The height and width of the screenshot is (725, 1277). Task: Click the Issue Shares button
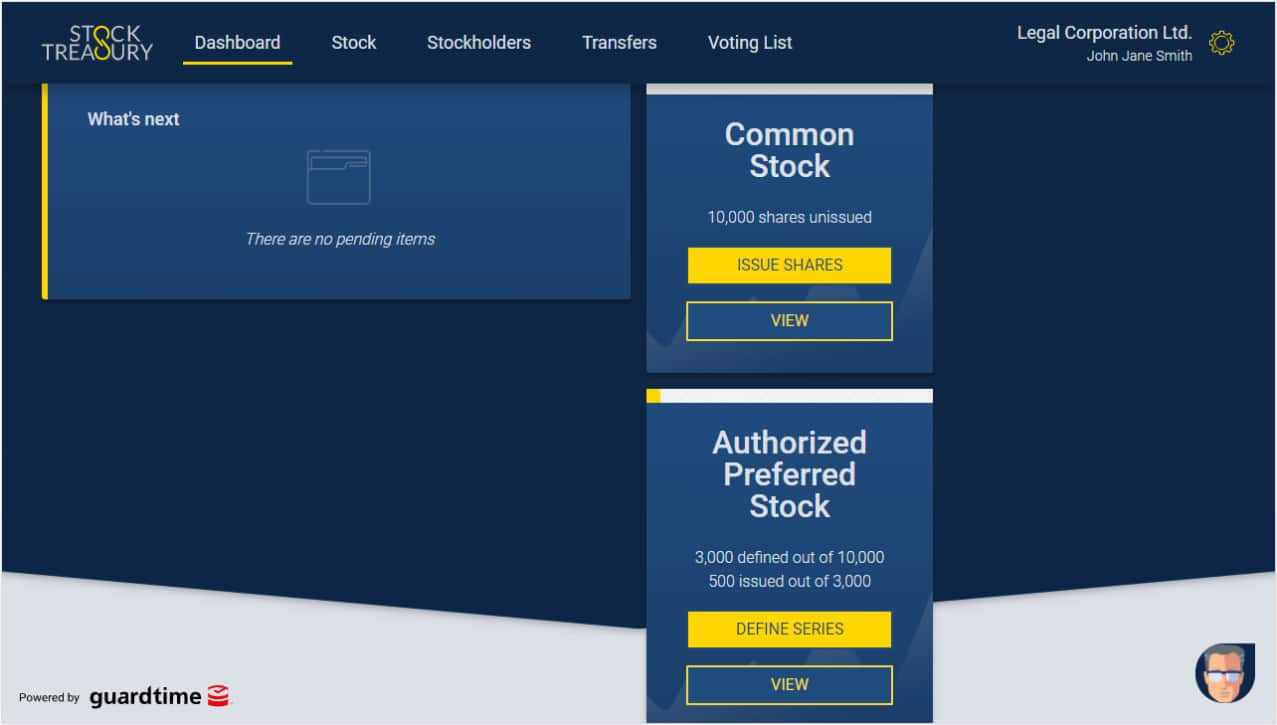point(789,265)
